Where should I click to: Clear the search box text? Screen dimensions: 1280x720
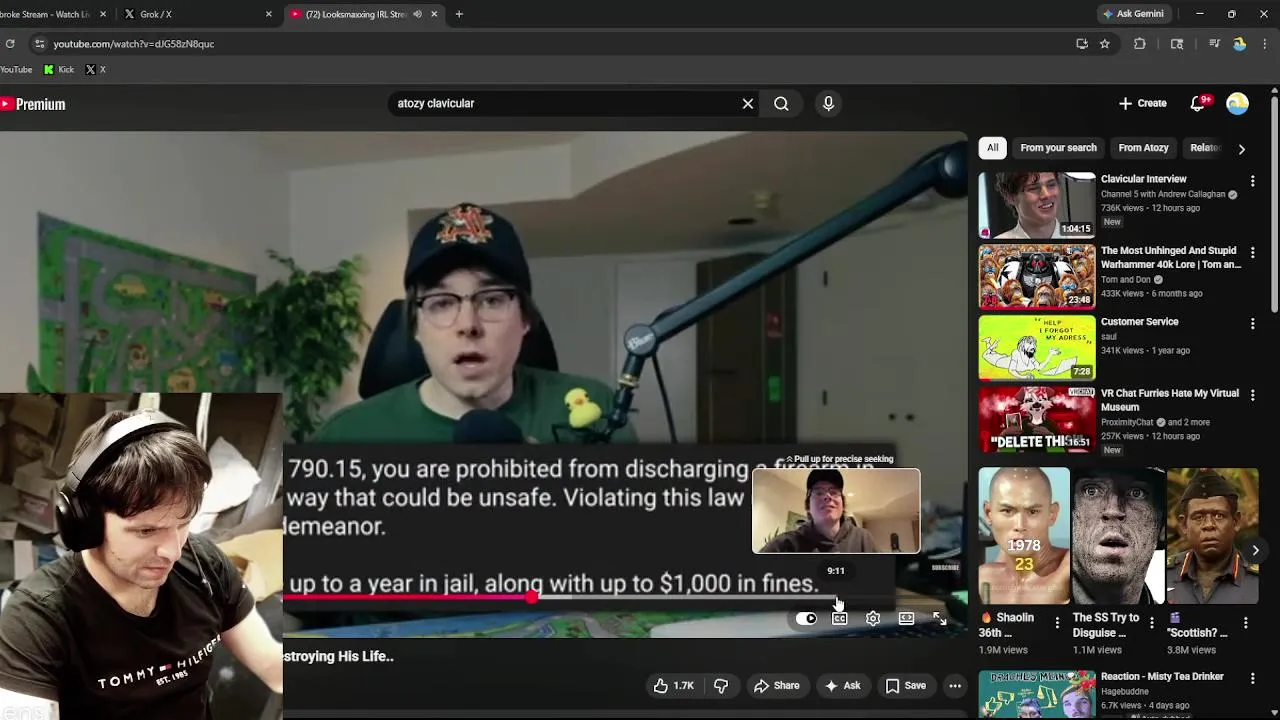tap(747, 104)
